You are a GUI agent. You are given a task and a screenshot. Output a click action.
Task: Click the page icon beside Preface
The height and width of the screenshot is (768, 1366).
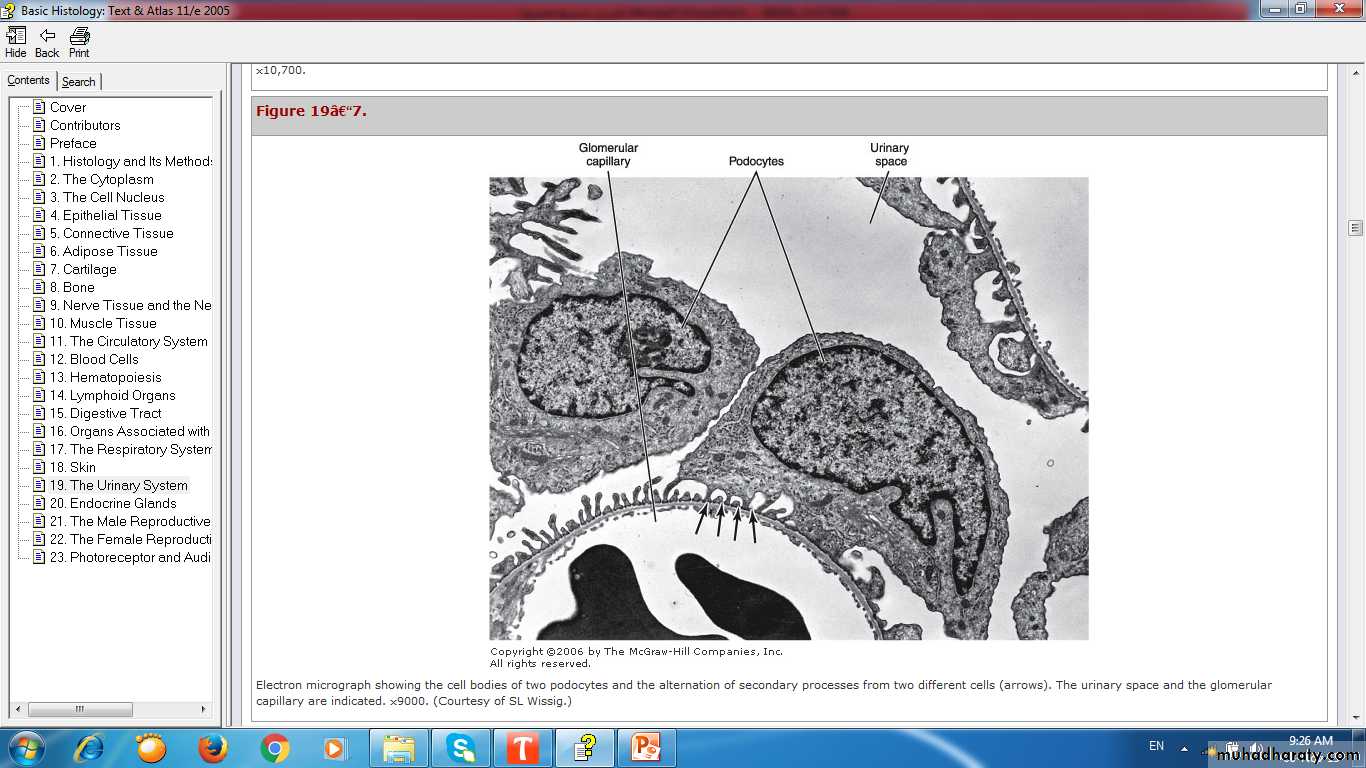[39, 143]
